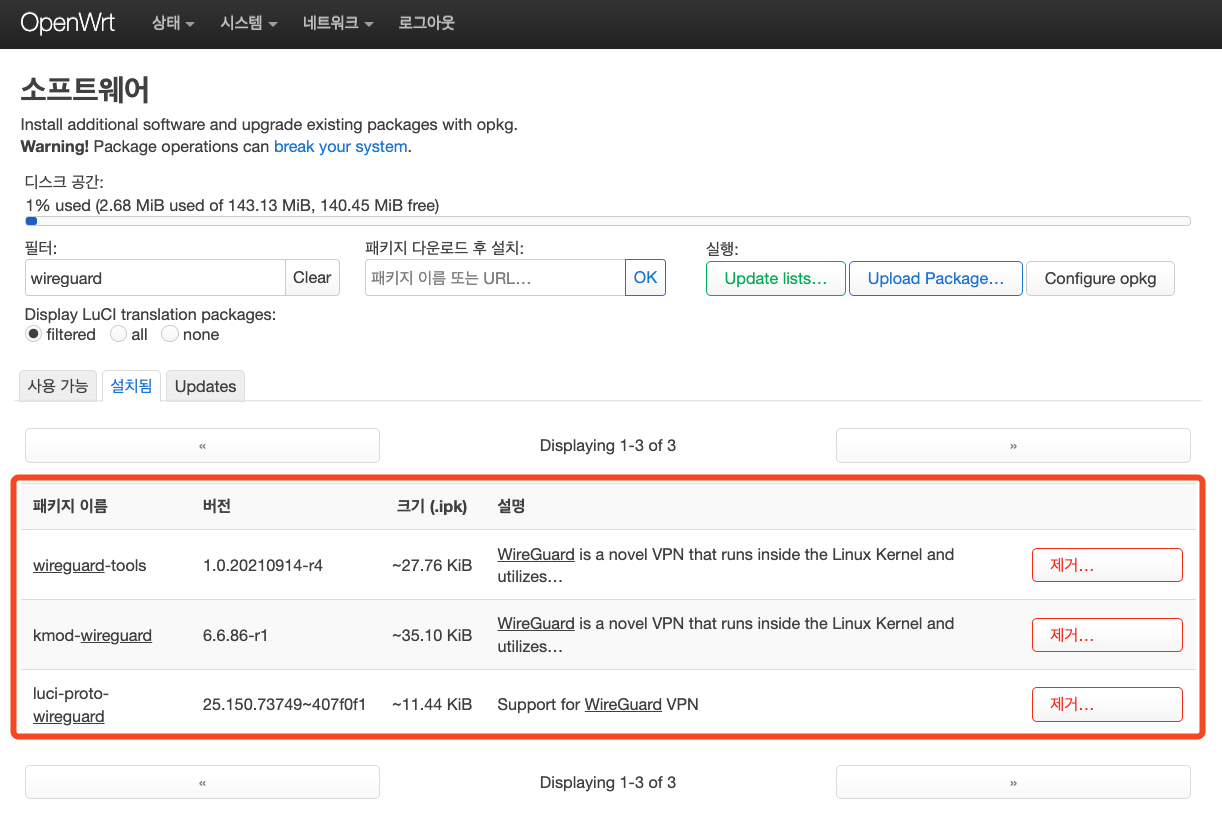Image resolution: width=1222 pixels, height=831 pixels.
Task: Click the luci-proto-wireguard package name
Action: coord(71,705)
